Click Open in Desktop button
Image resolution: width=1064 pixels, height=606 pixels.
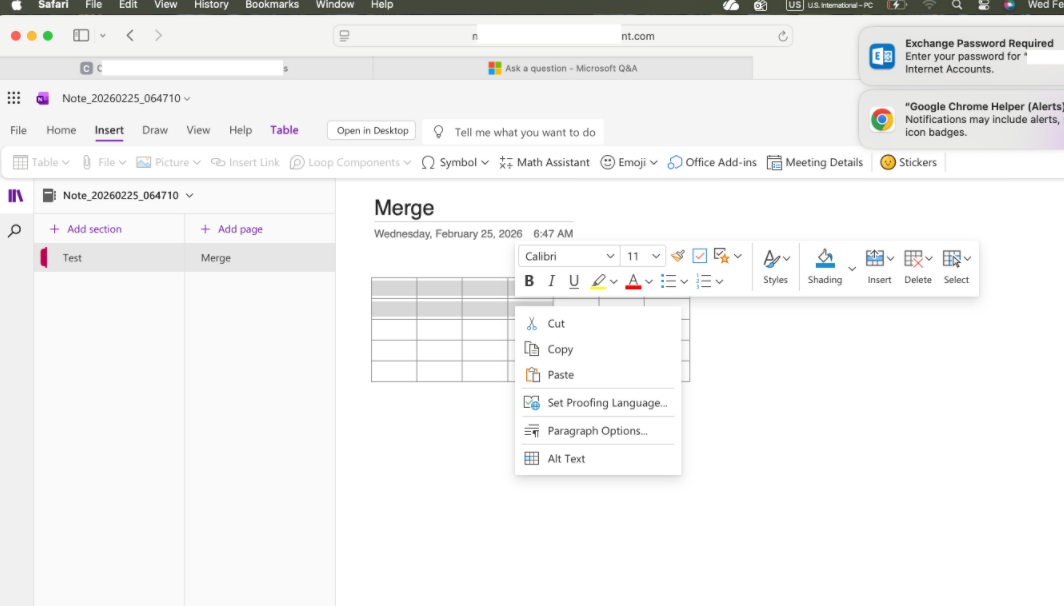coord(373,130)
